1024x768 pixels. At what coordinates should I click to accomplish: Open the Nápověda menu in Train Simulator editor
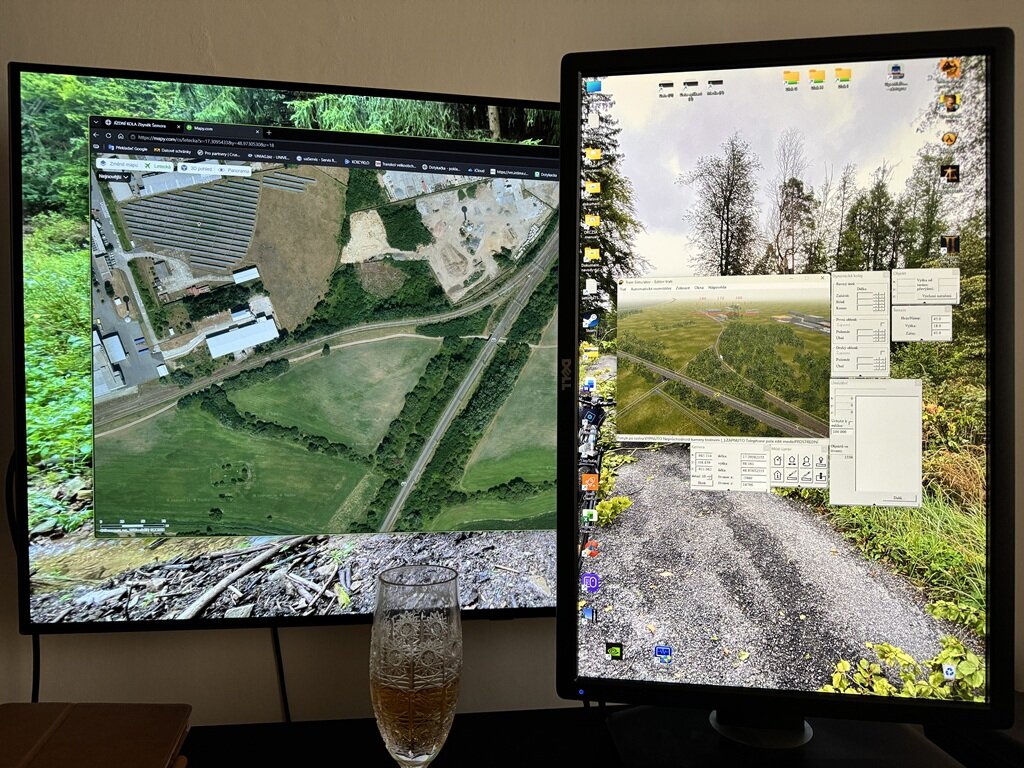point(717,287)
